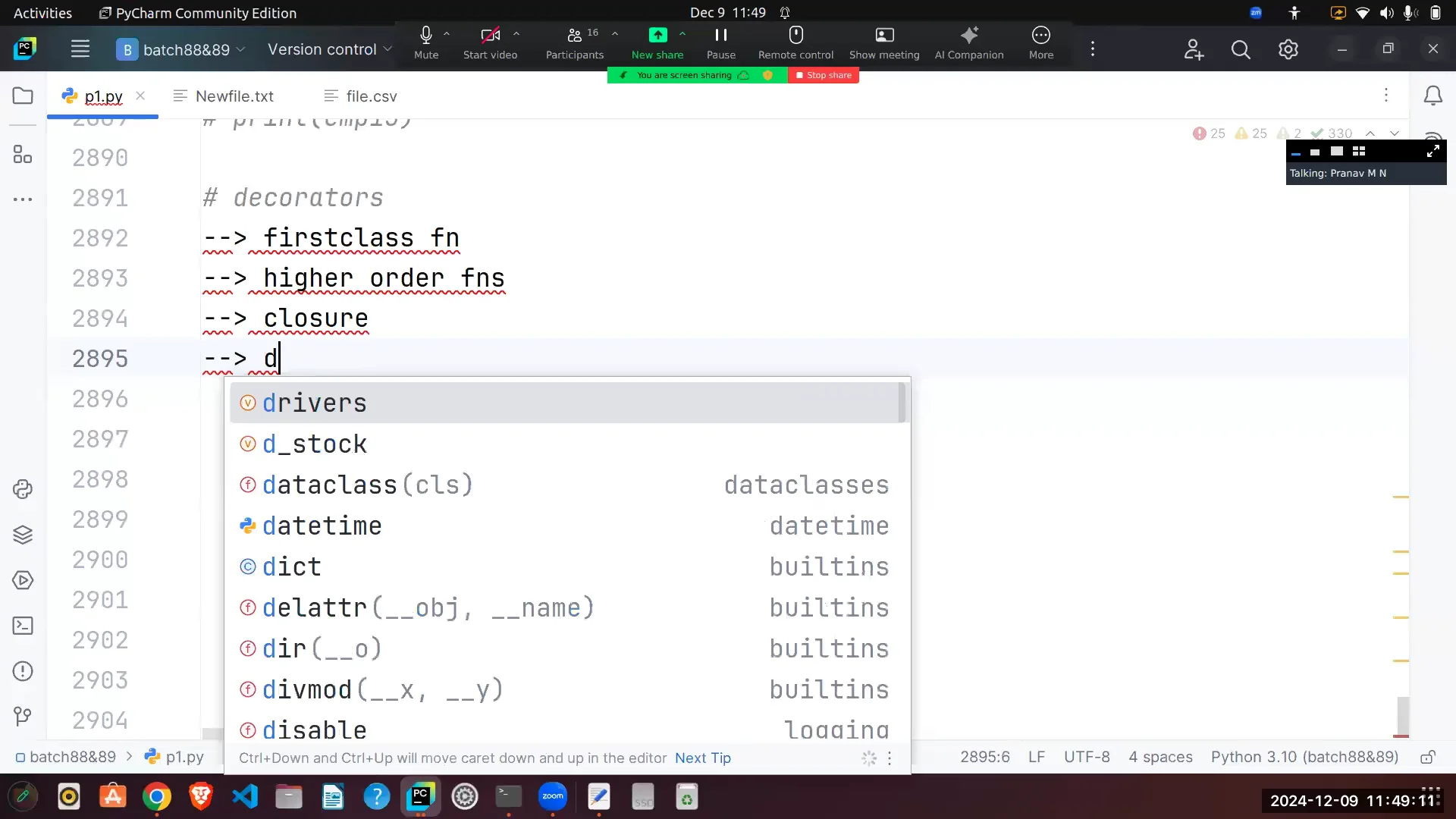The image size is (1456, 819).
Task: Open the Python Console panel
Action: coord(22,489)
